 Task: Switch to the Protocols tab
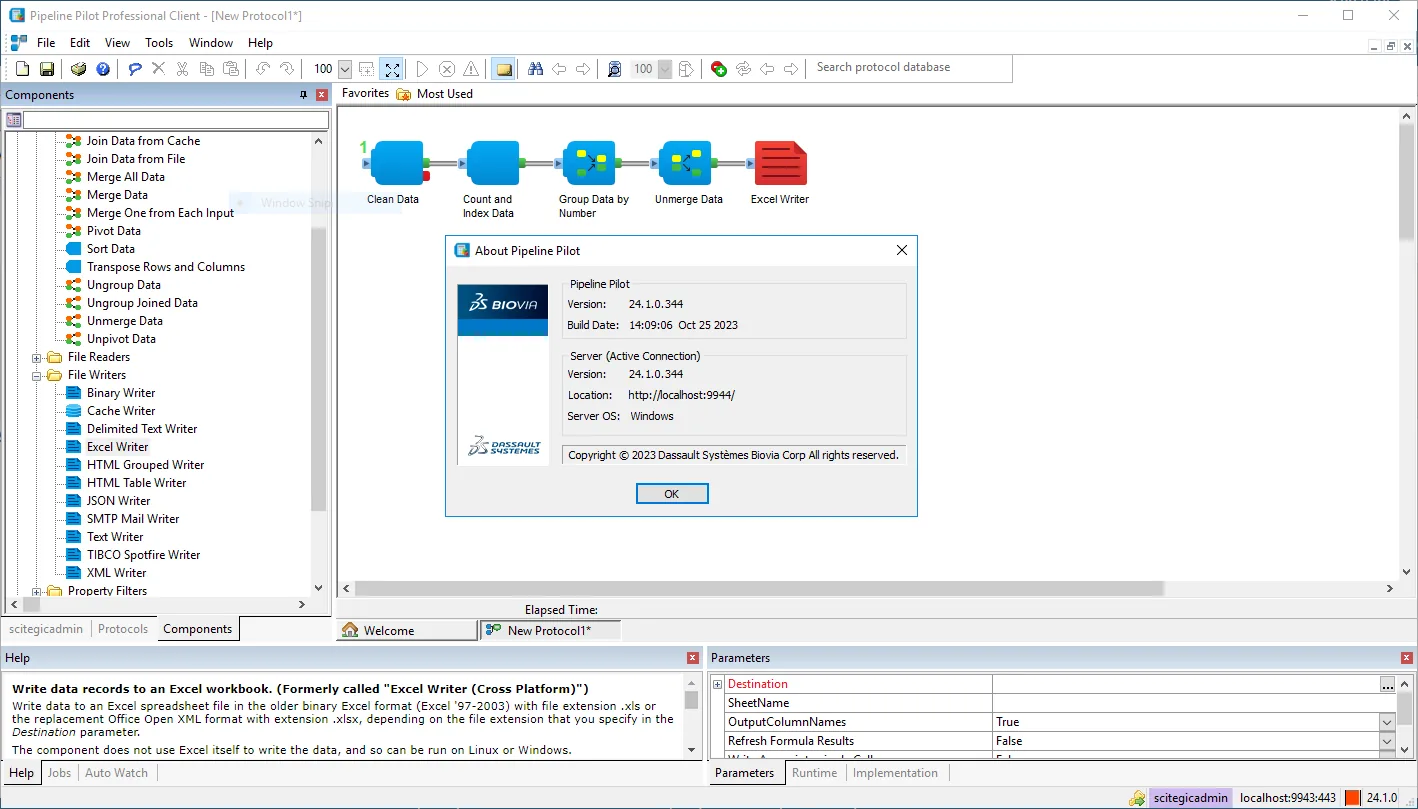point(123,629)
